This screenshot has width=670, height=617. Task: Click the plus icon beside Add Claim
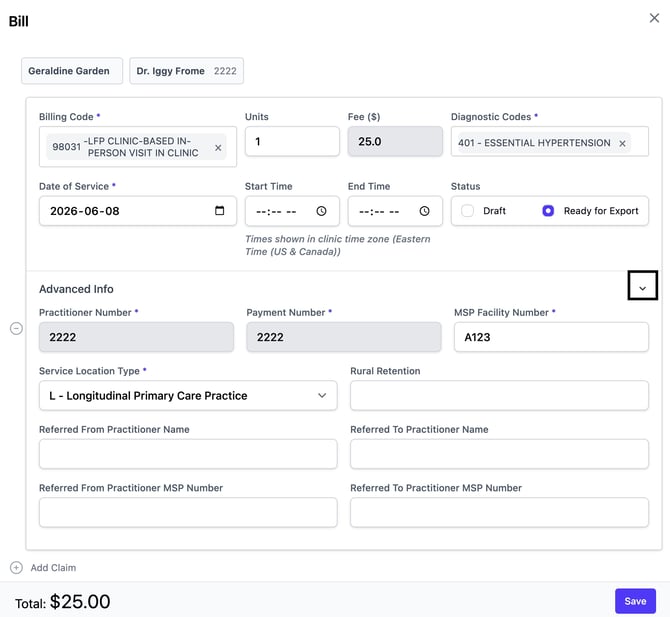16,567
